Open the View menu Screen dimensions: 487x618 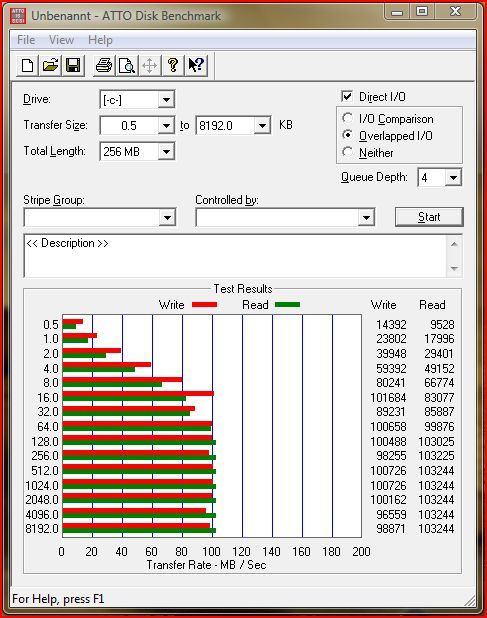[x=61, y=40]
